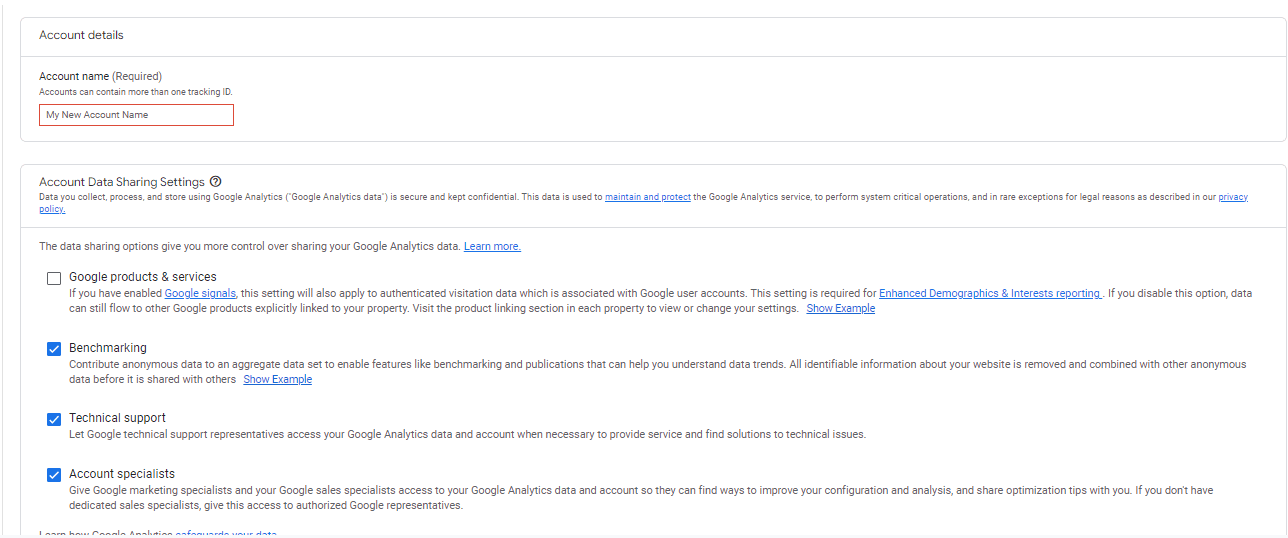Click 'Accounts can contain more than one tracking ID.' text

pos(136,92)
